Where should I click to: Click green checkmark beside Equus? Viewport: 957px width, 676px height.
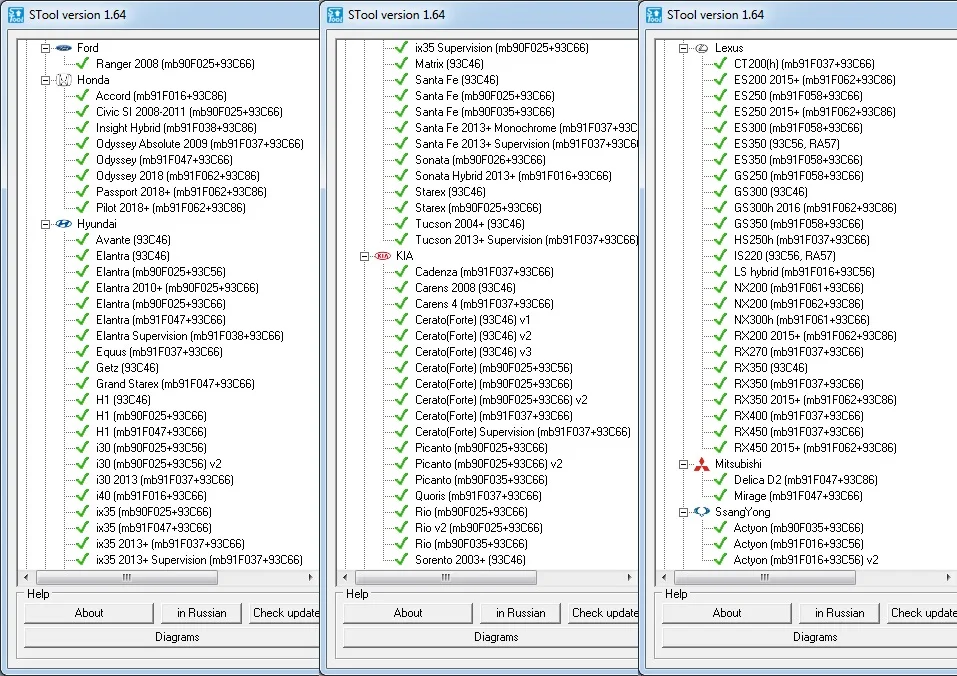(x=82, y=351)
